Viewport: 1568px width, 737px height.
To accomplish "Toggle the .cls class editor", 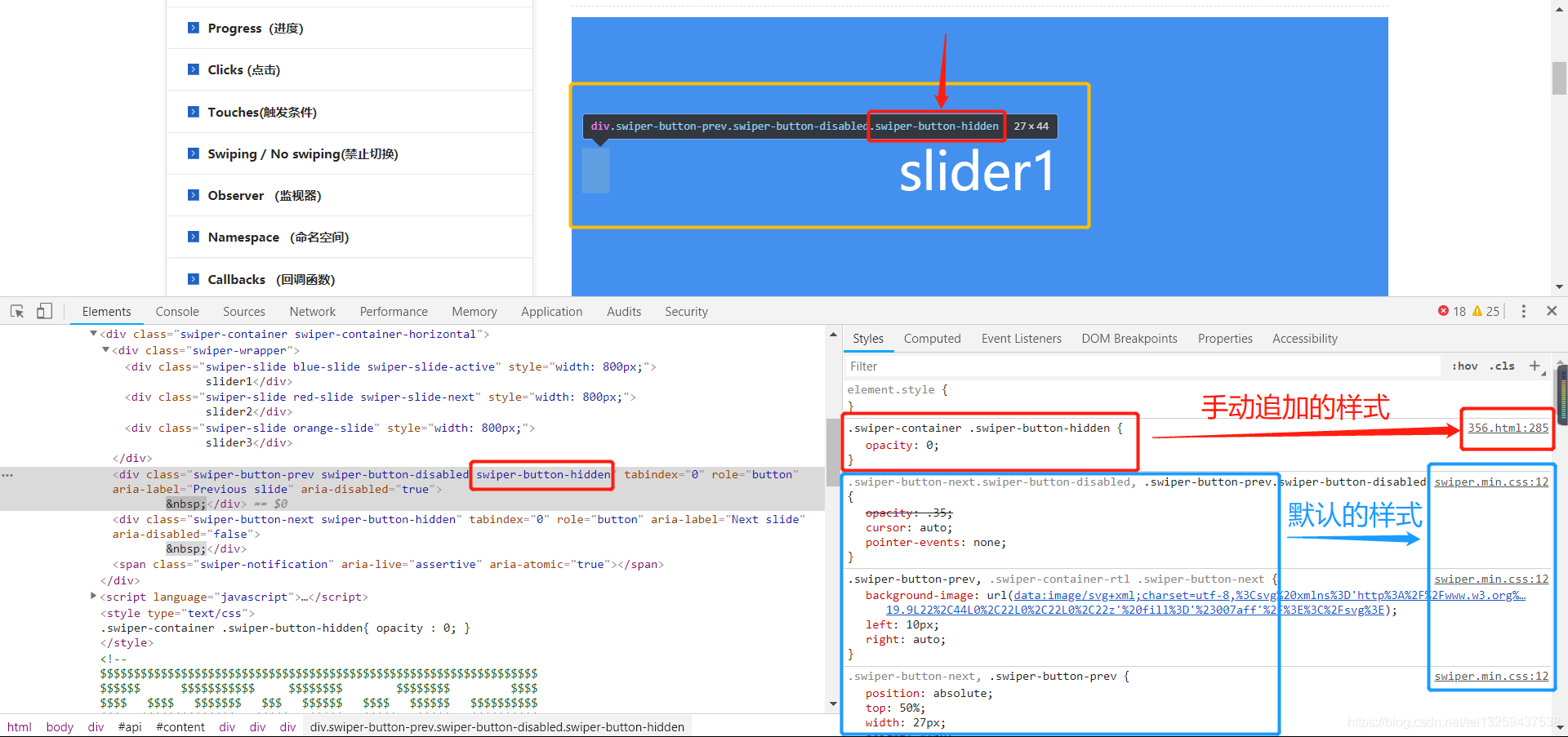I will pos(1503,366).
